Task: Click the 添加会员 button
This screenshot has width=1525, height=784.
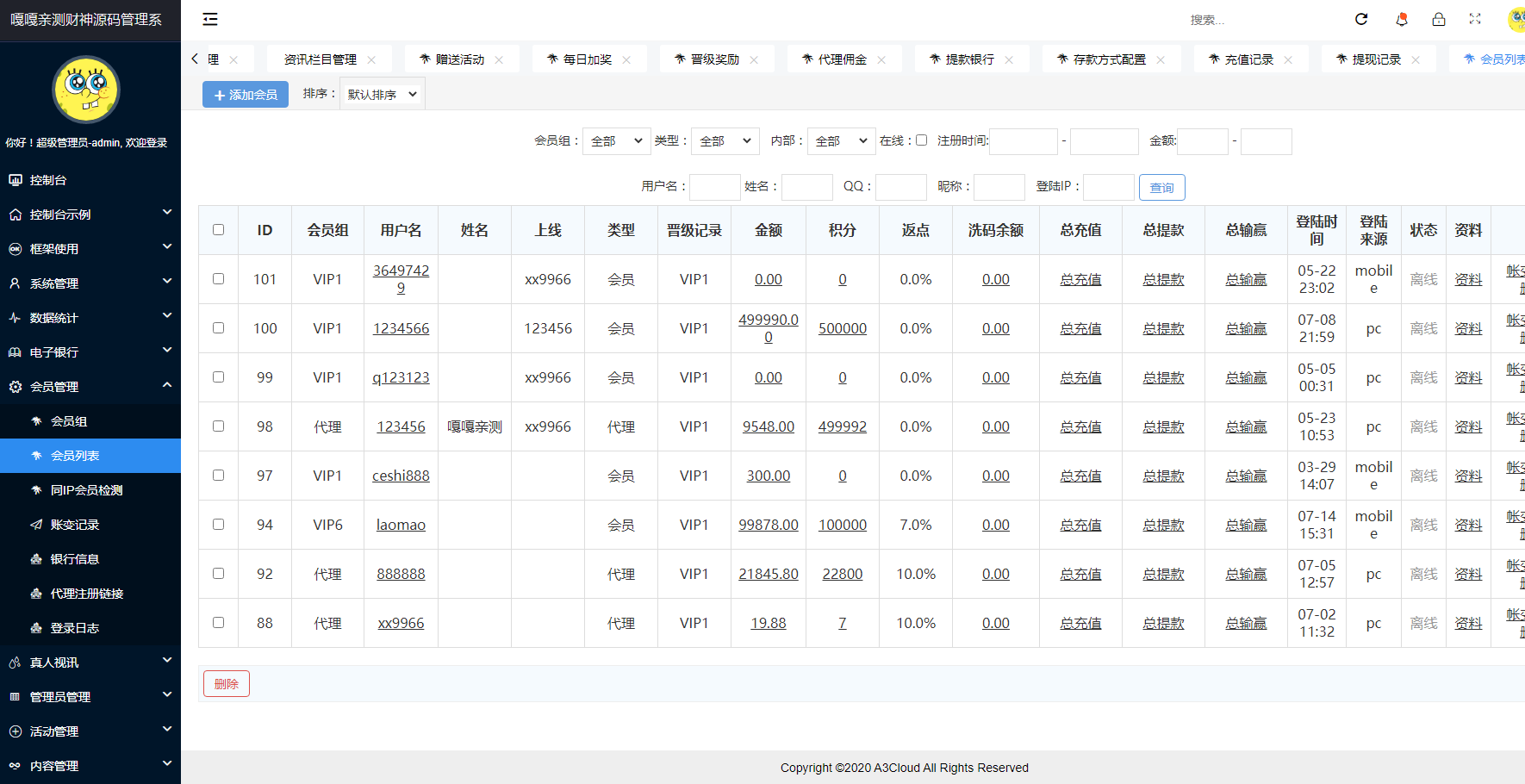Action: click(246, 95)
